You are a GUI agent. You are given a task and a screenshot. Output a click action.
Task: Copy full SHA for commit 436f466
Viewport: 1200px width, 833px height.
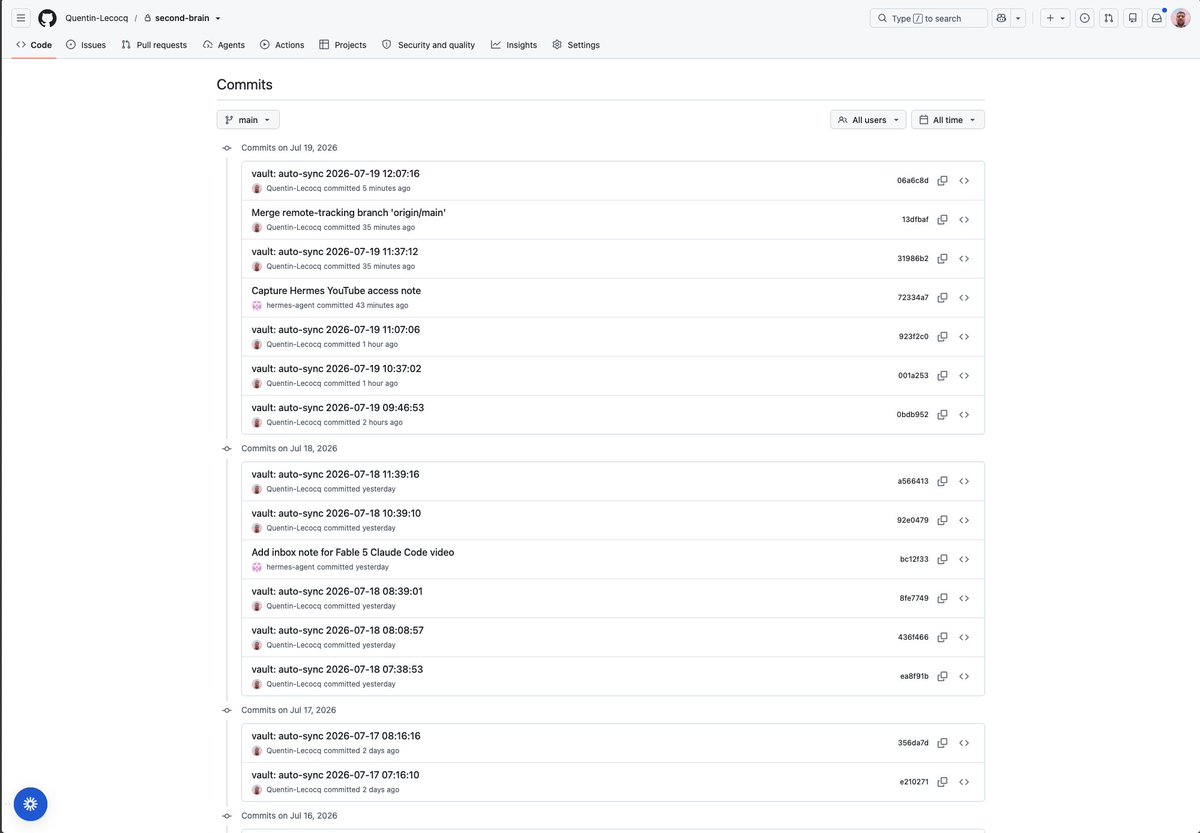tap(942, 637)
